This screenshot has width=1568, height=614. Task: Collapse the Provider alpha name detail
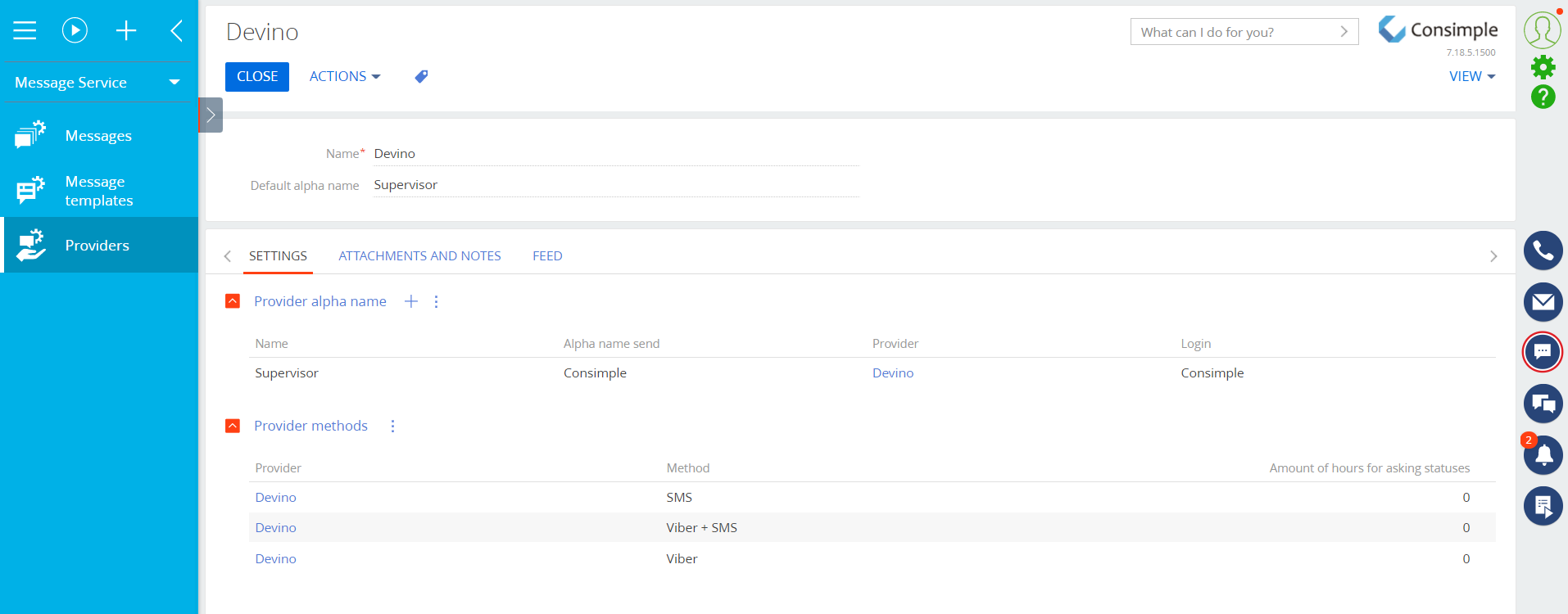click(233, 301)
